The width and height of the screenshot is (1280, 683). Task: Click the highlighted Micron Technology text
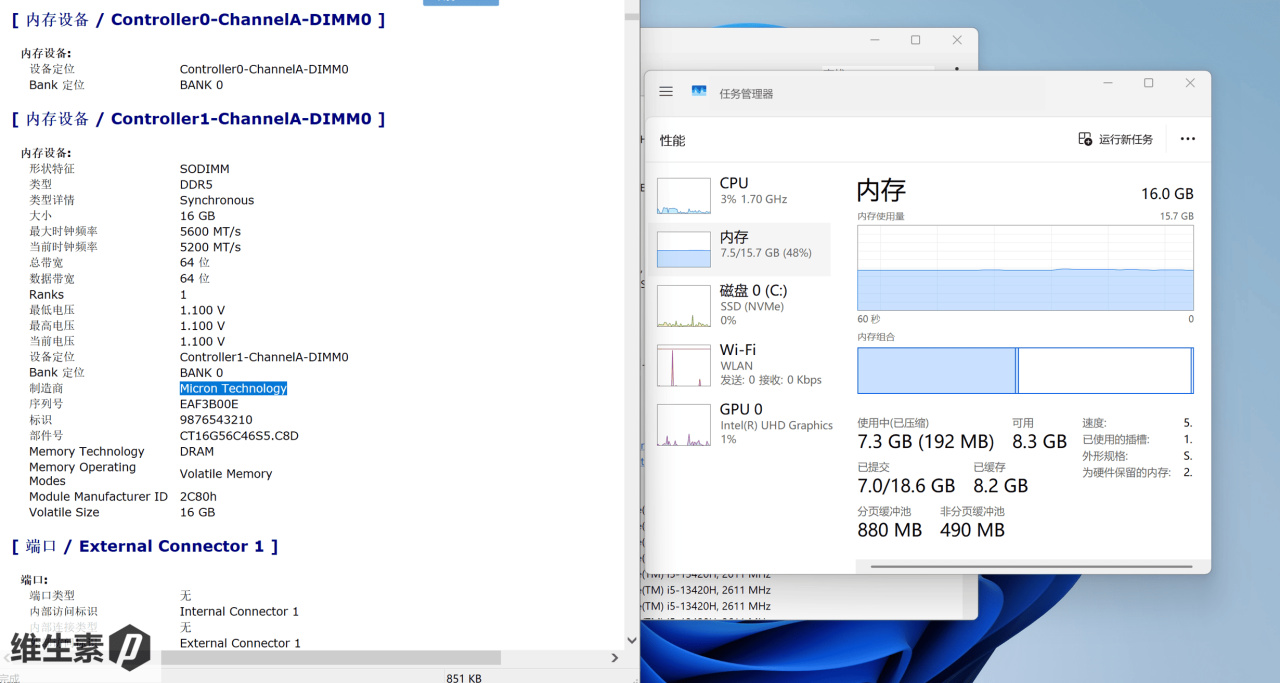coord(233,388)
